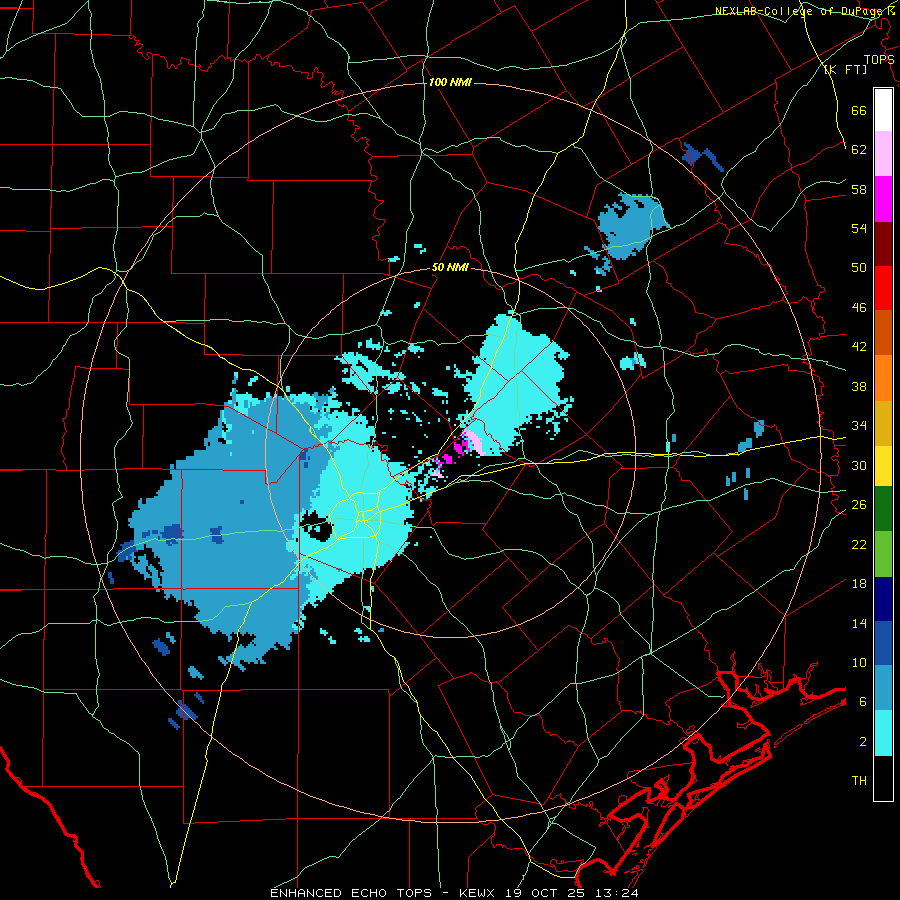
Task: Click the black TH swatch at legend bottom
Action: (x=883, y=778)
